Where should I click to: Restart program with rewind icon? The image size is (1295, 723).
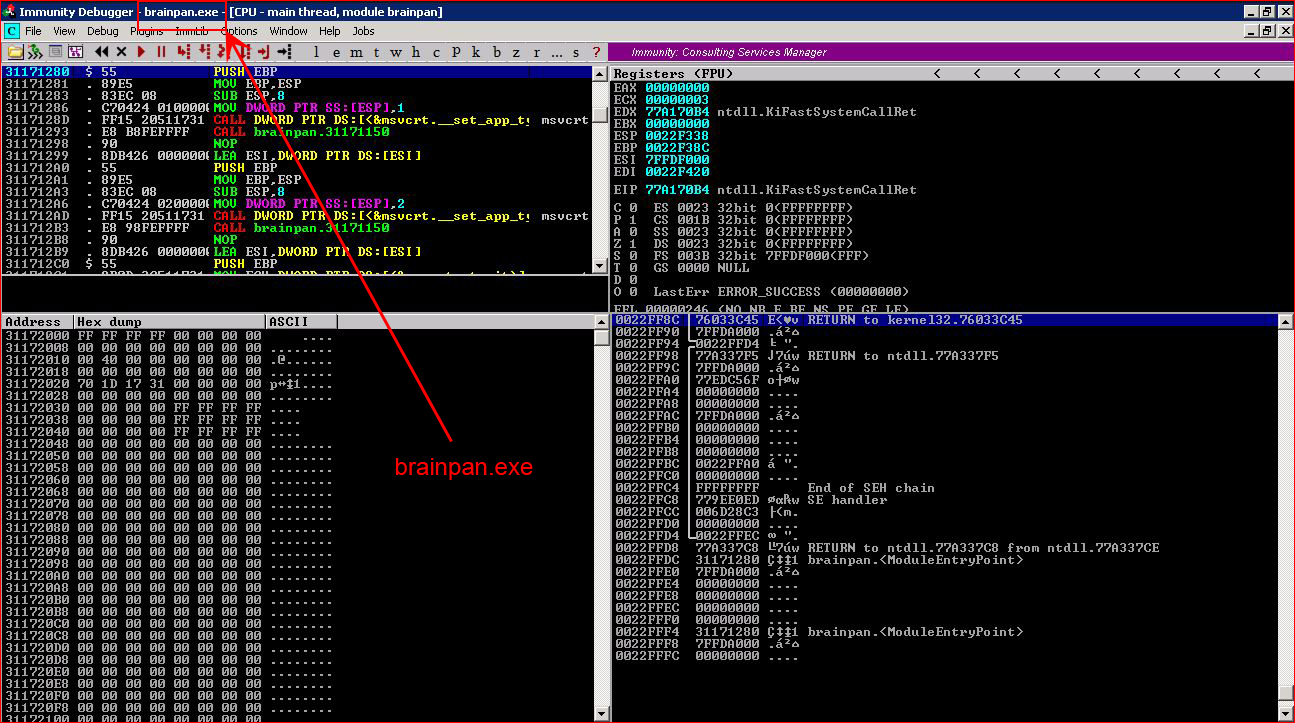click(101, 51)
